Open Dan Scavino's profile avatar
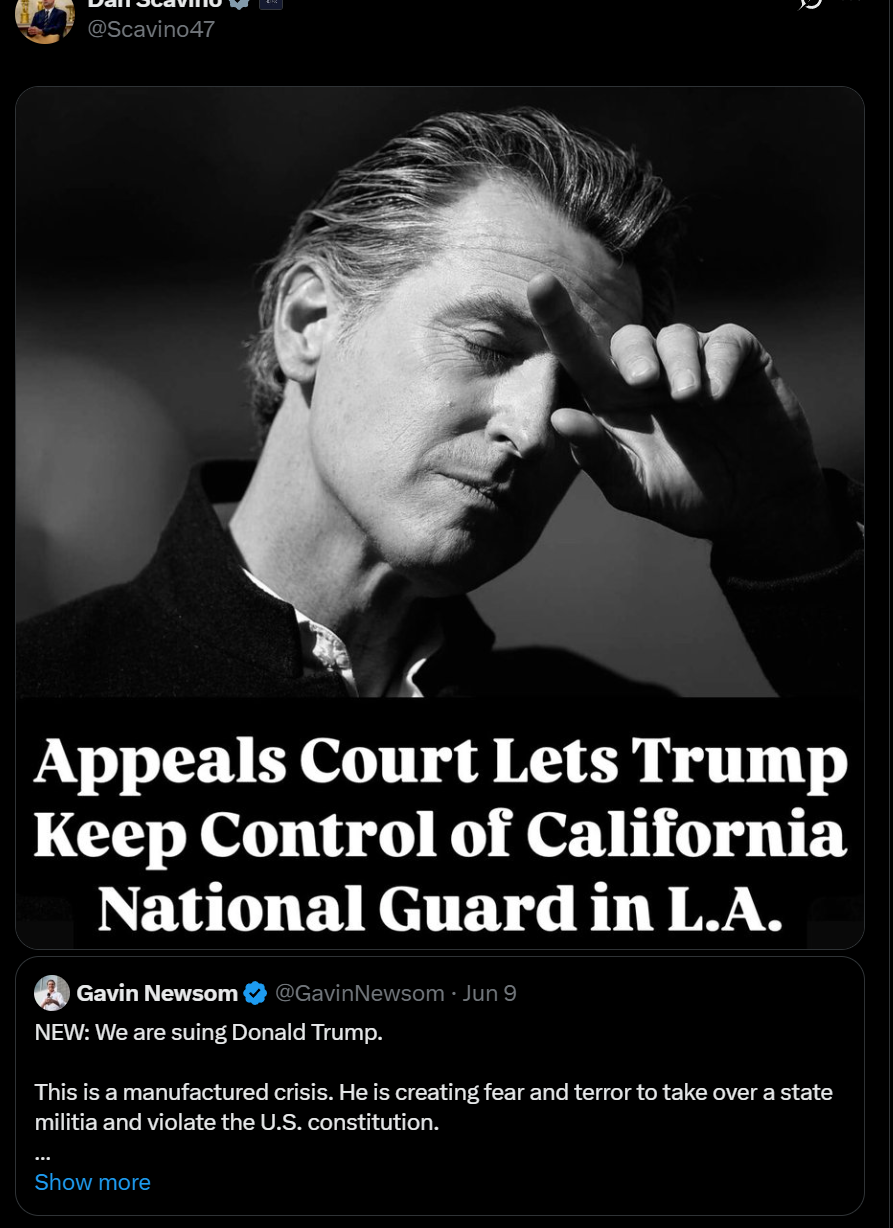Viewport: 893px width, 1228px height. [x=45, y=18]
